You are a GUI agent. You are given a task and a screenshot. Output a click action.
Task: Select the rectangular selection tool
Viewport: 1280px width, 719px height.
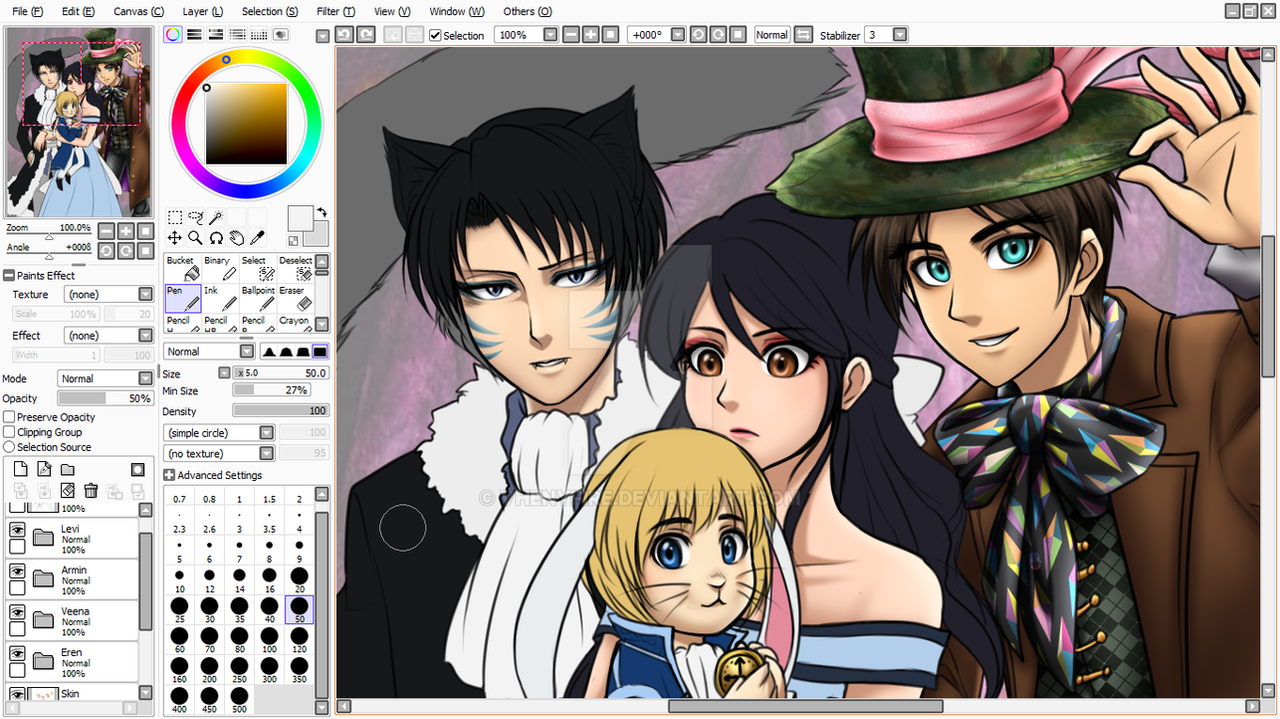pyautogui.click(x=174, y=217)
